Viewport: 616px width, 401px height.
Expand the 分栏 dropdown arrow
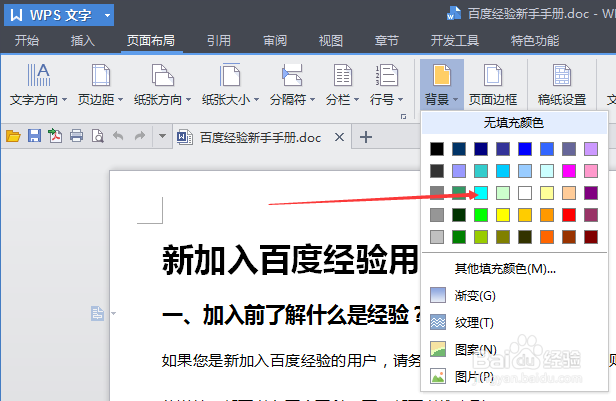tap(356, 100)
